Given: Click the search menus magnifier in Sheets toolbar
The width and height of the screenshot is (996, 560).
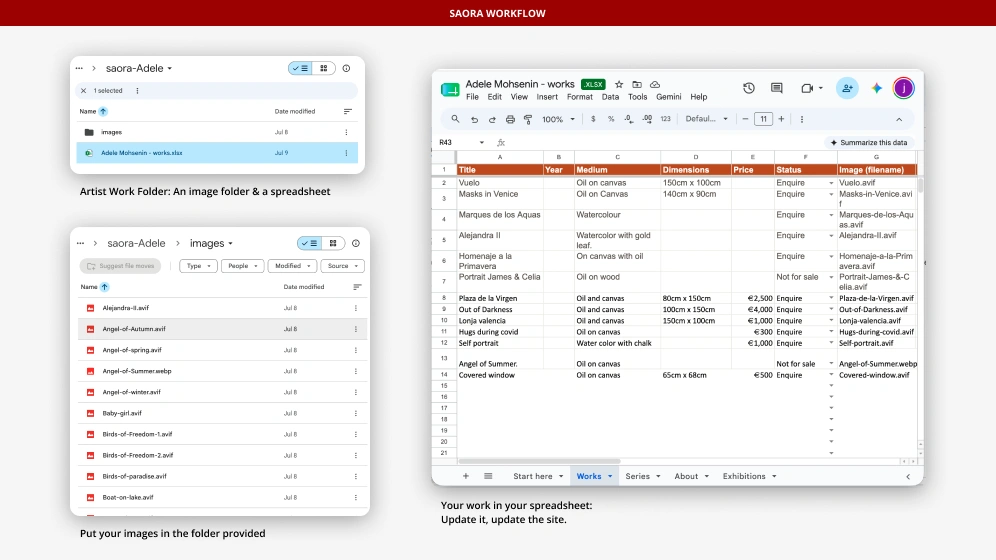Looking at the screenshot, I should 455,119.
